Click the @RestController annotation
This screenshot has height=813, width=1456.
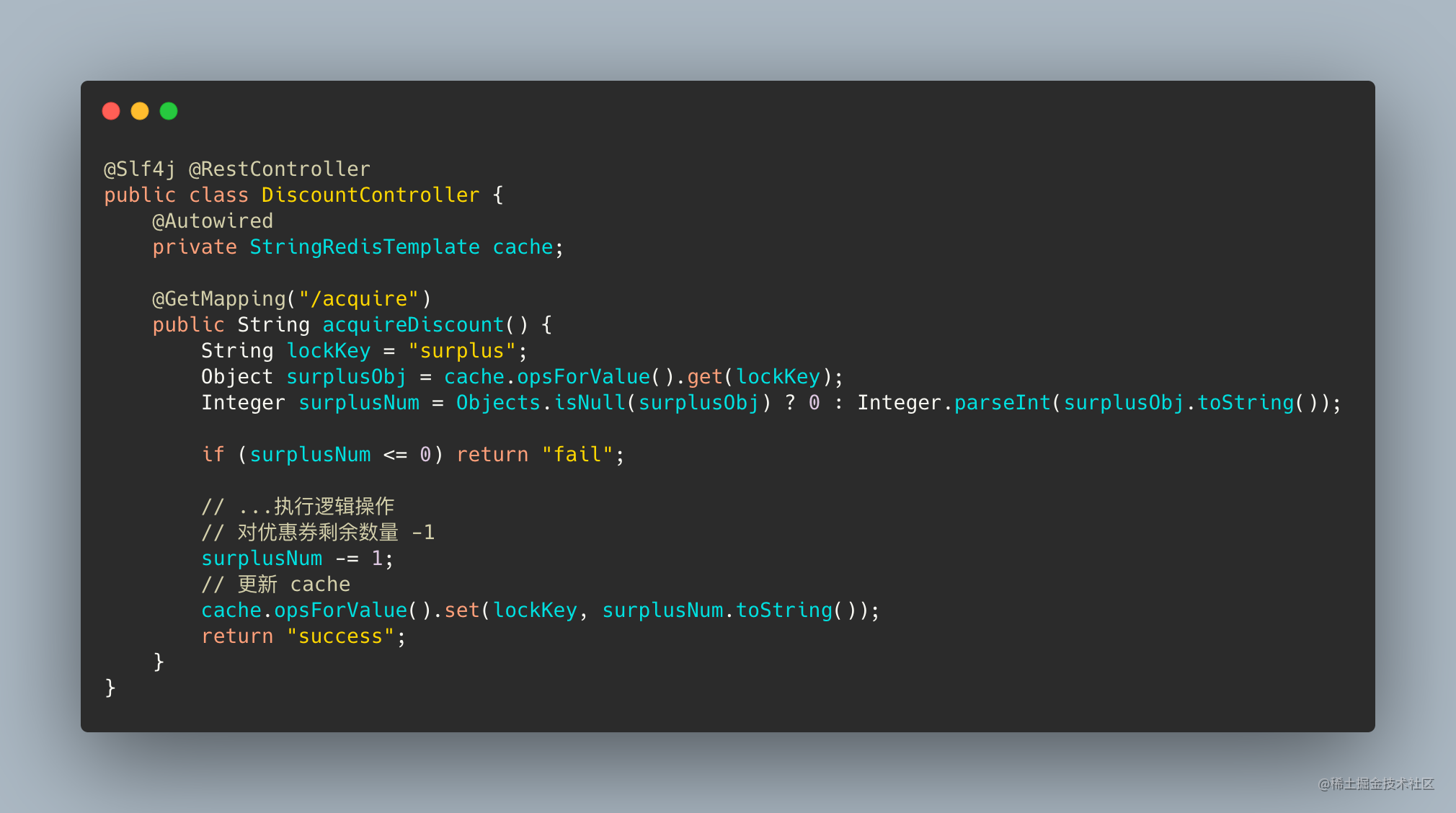280,169
